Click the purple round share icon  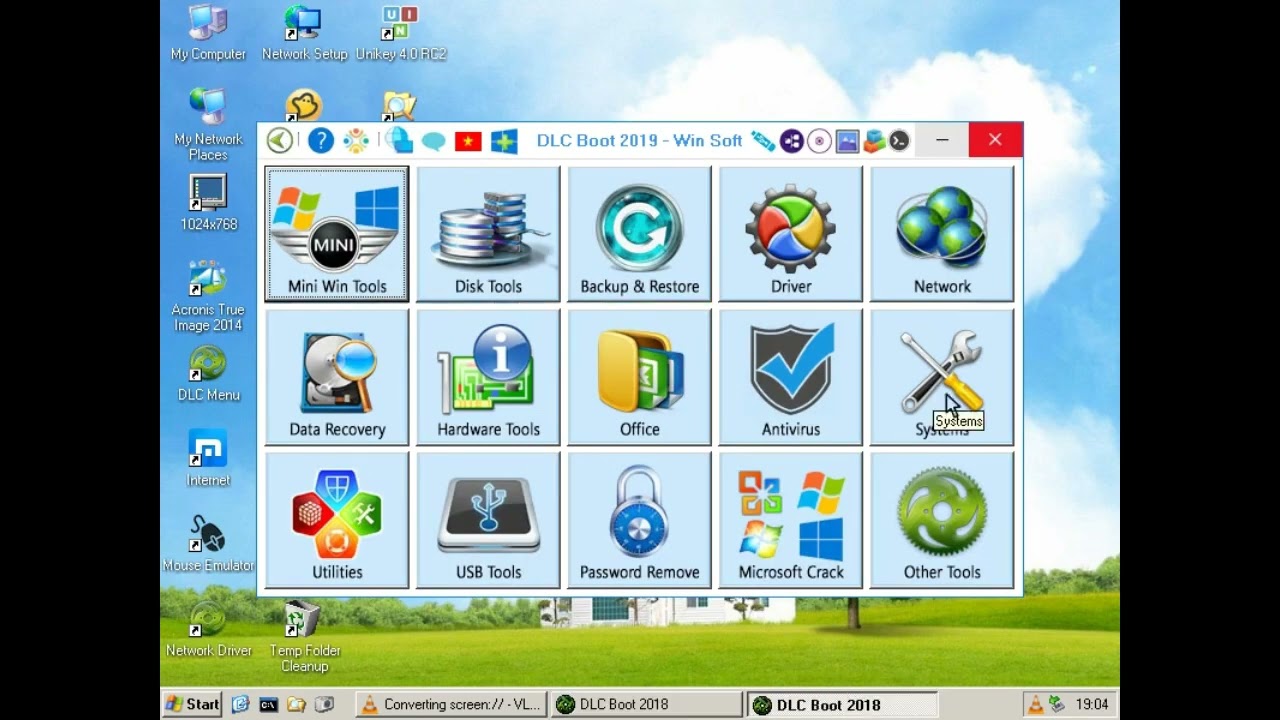[791, 141]
